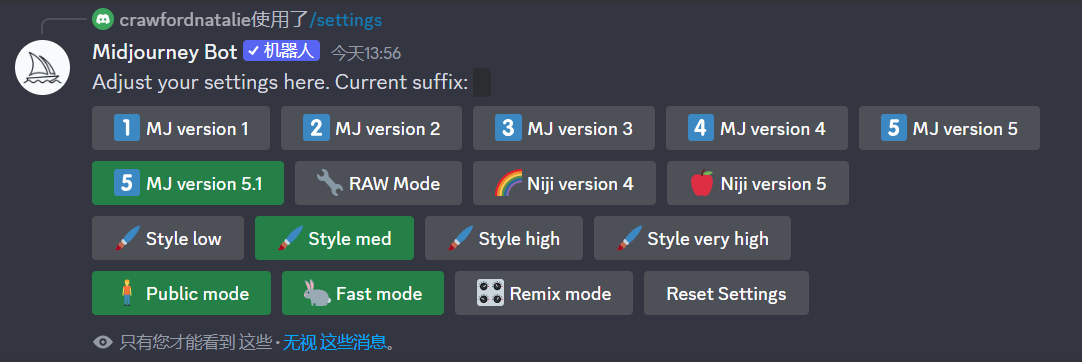
Task: Select Niji version 5
Action: (x=758, y=183)
